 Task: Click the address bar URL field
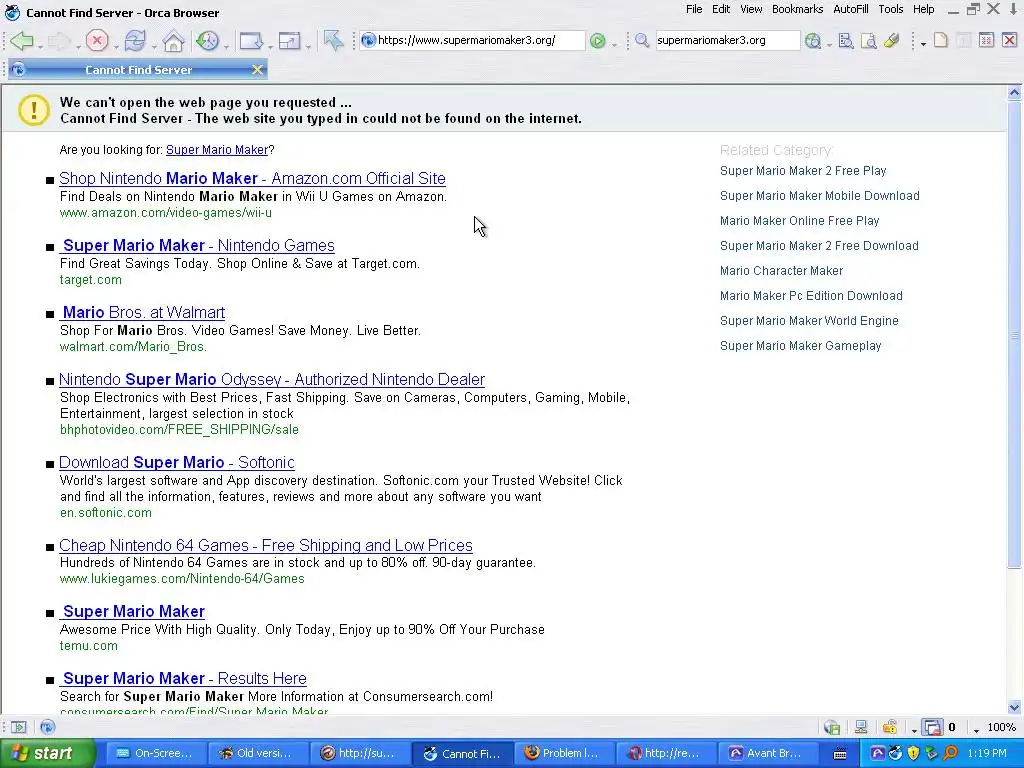(472, 40)
